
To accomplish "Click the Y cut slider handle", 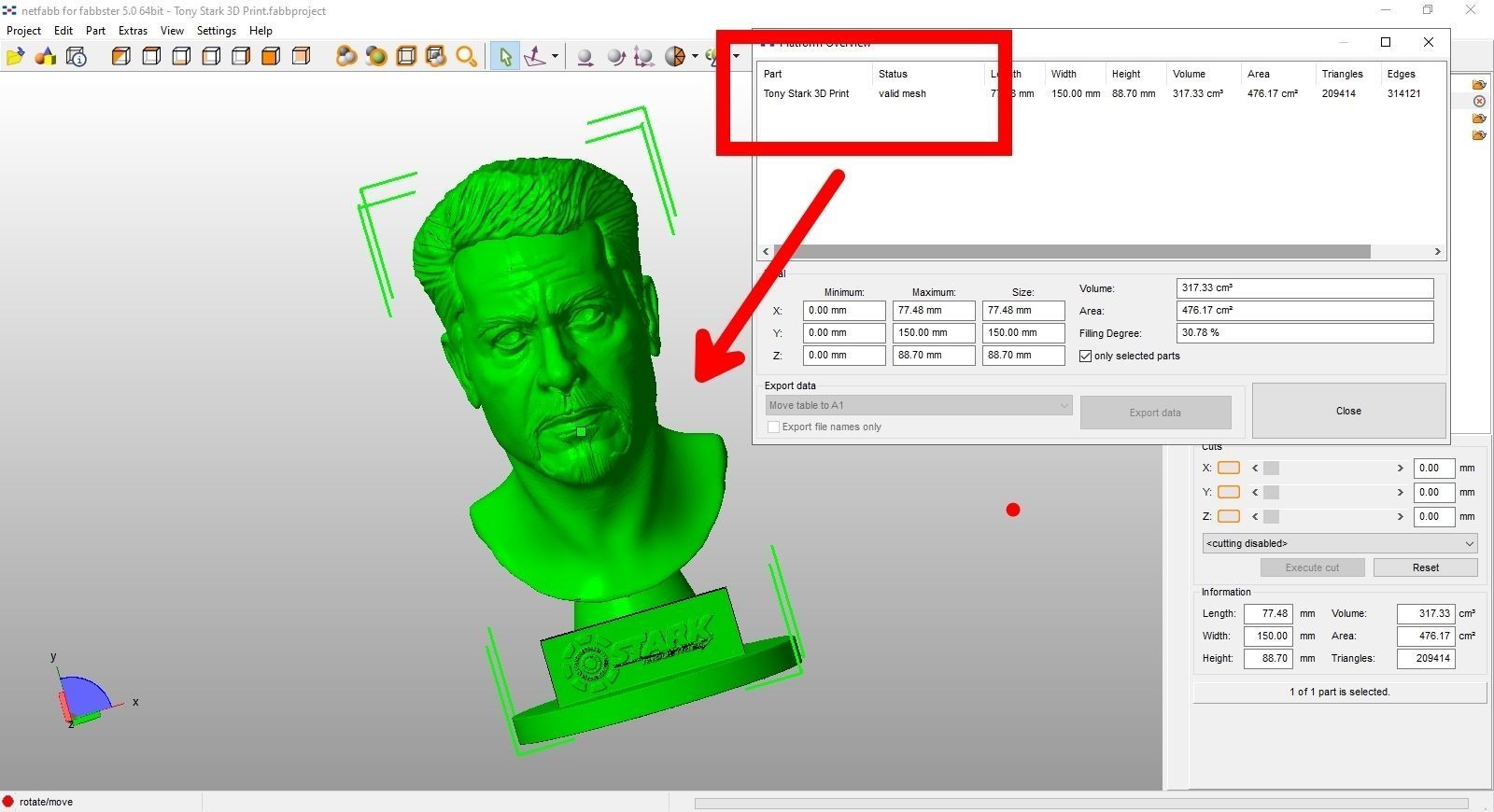I will [x=1271, y=492].
